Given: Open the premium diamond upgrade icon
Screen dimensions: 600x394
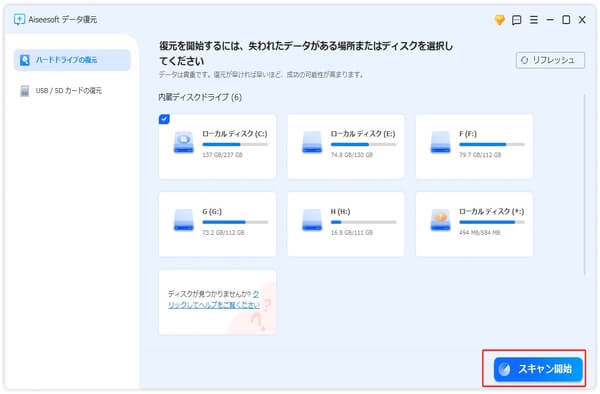Looking at the screenshot, I should click(499, 20).
